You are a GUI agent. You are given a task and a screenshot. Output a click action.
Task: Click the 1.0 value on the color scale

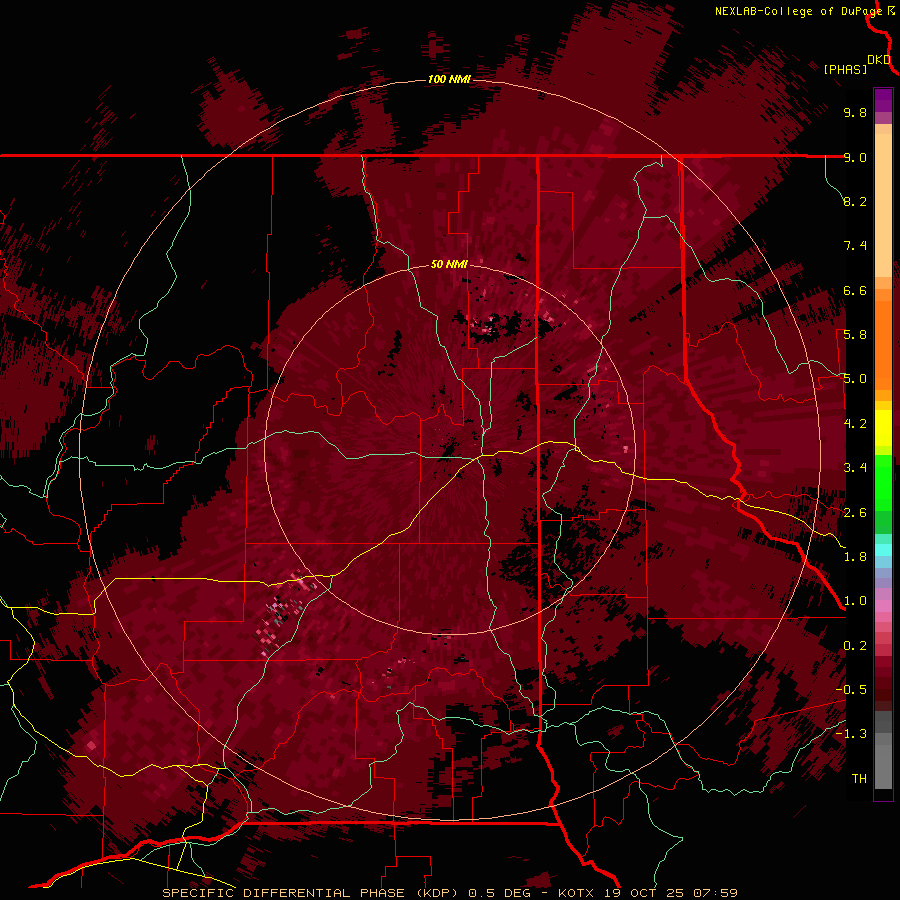tap(855, 601)
